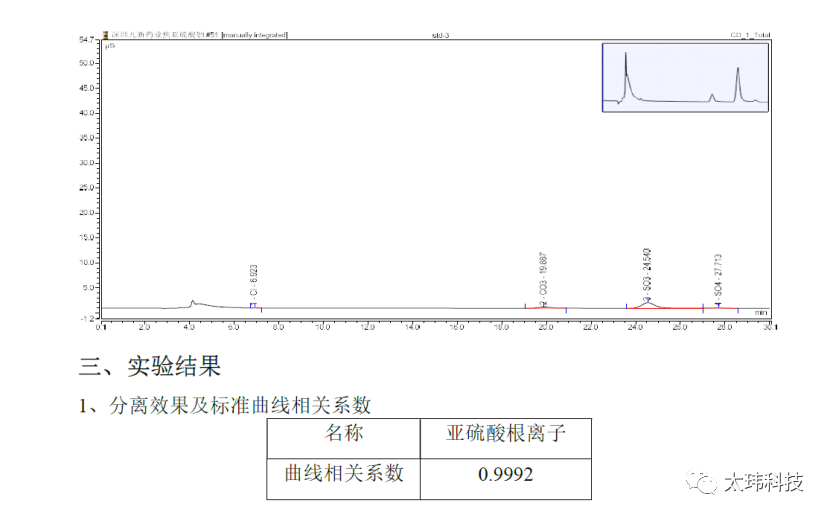Click the Cl peak marker at 6.923
The width and height of the screenshot is (830, 518).
(x=253, y=305)
